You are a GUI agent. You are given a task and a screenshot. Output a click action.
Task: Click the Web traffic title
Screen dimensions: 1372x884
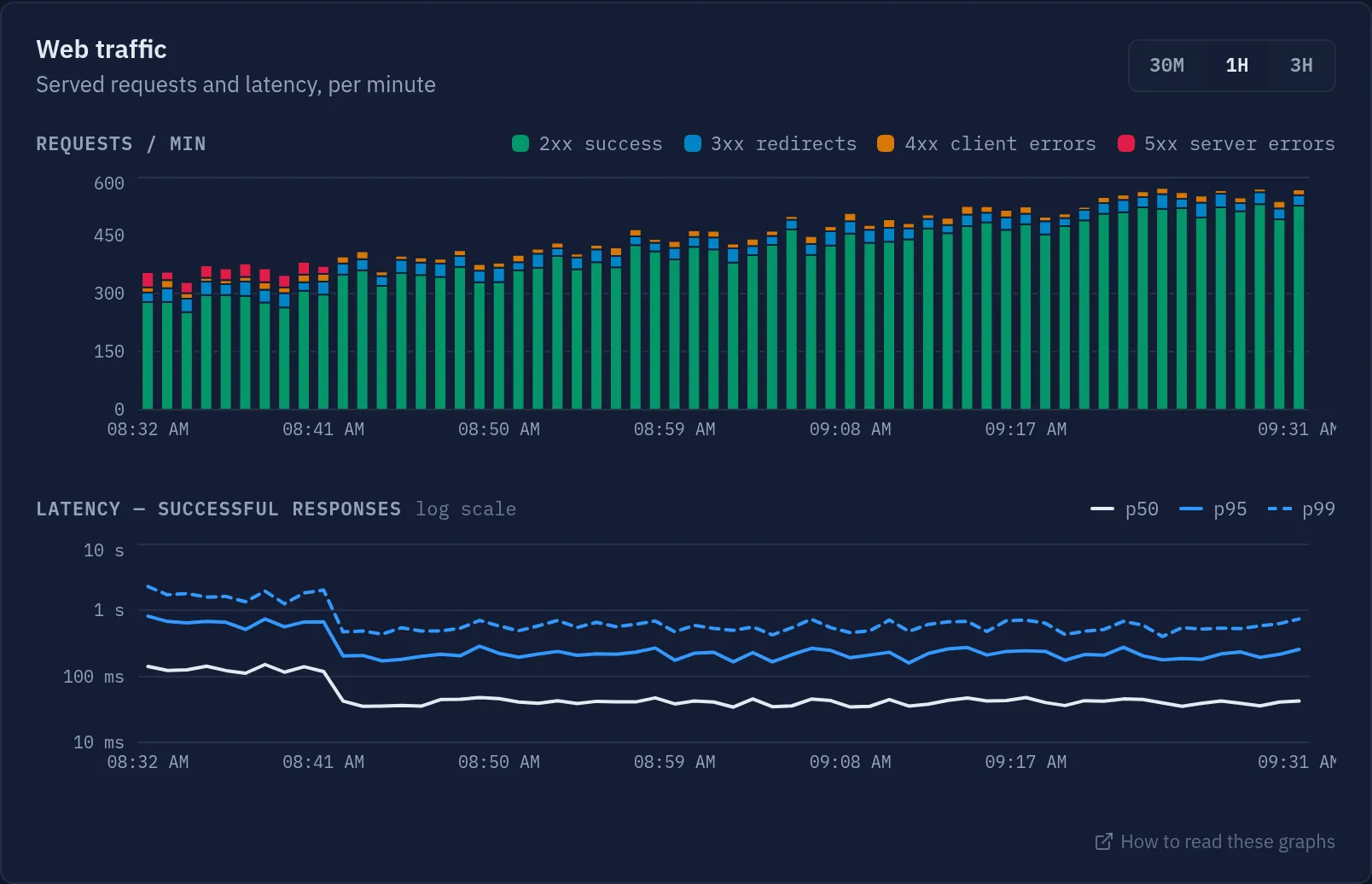(102, 49)
